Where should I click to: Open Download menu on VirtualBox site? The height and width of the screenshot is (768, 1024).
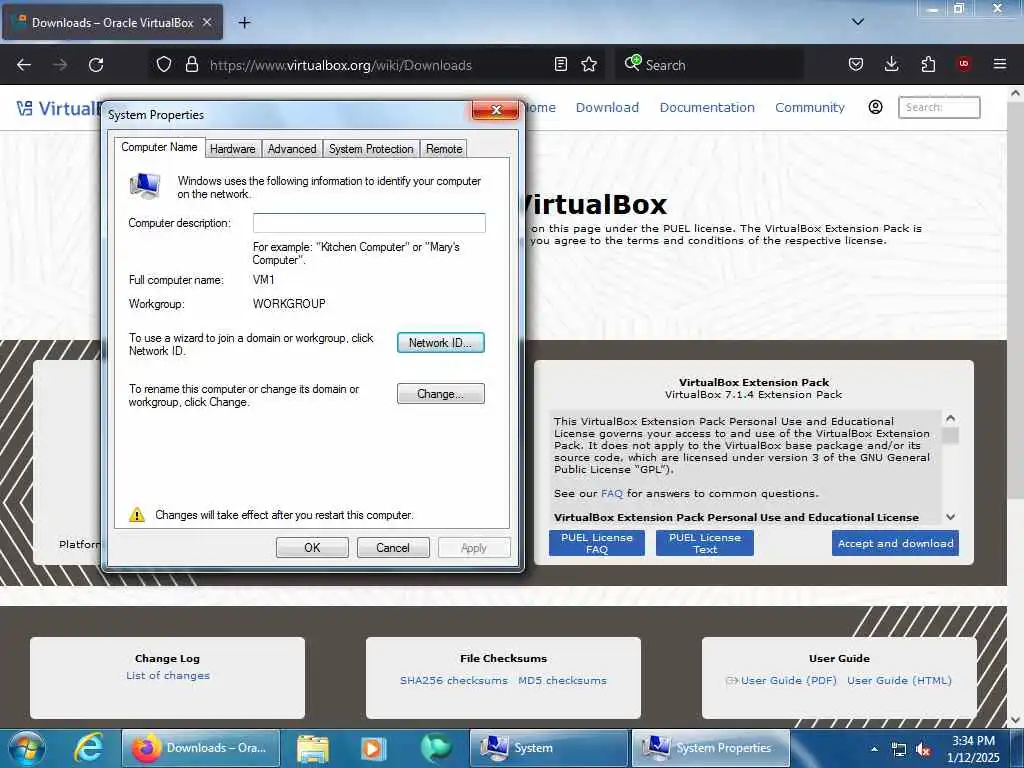click(607, 107)
